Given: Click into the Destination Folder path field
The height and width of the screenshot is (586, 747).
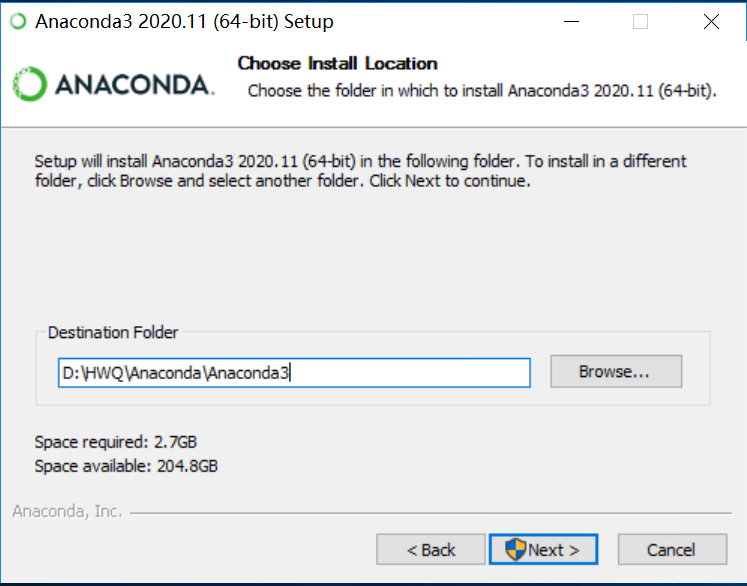Looking at the screenshot, I should click(293, 373).
